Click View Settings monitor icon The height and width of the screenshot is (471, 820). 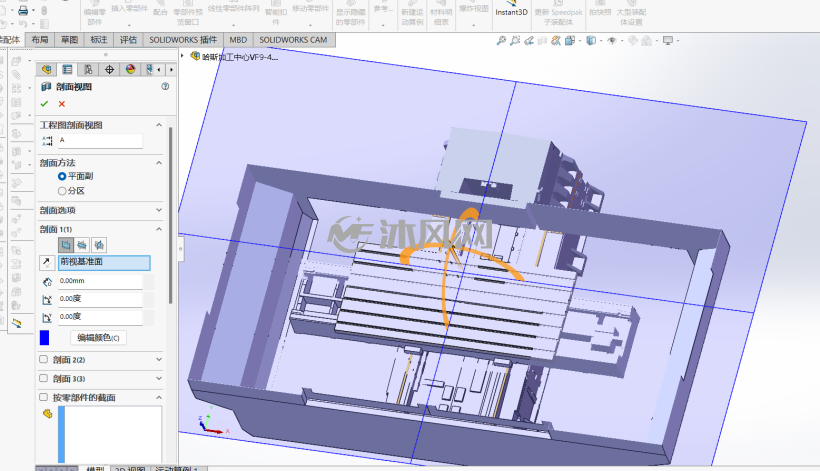[668, 40]
